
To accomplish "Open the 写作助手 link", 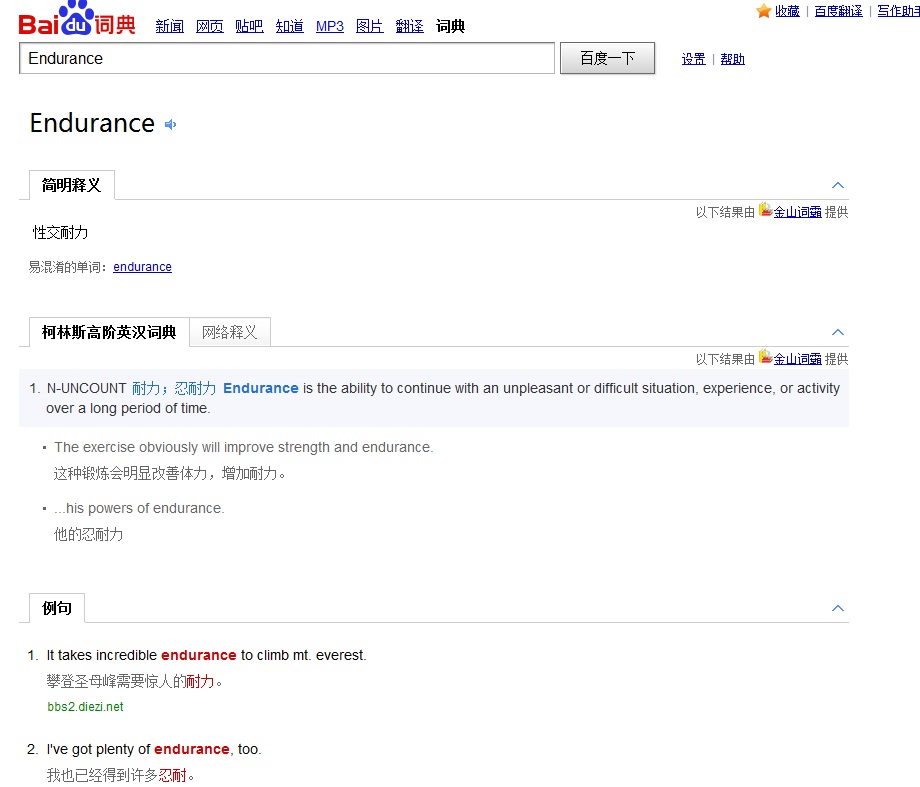I will pos(898,11).
